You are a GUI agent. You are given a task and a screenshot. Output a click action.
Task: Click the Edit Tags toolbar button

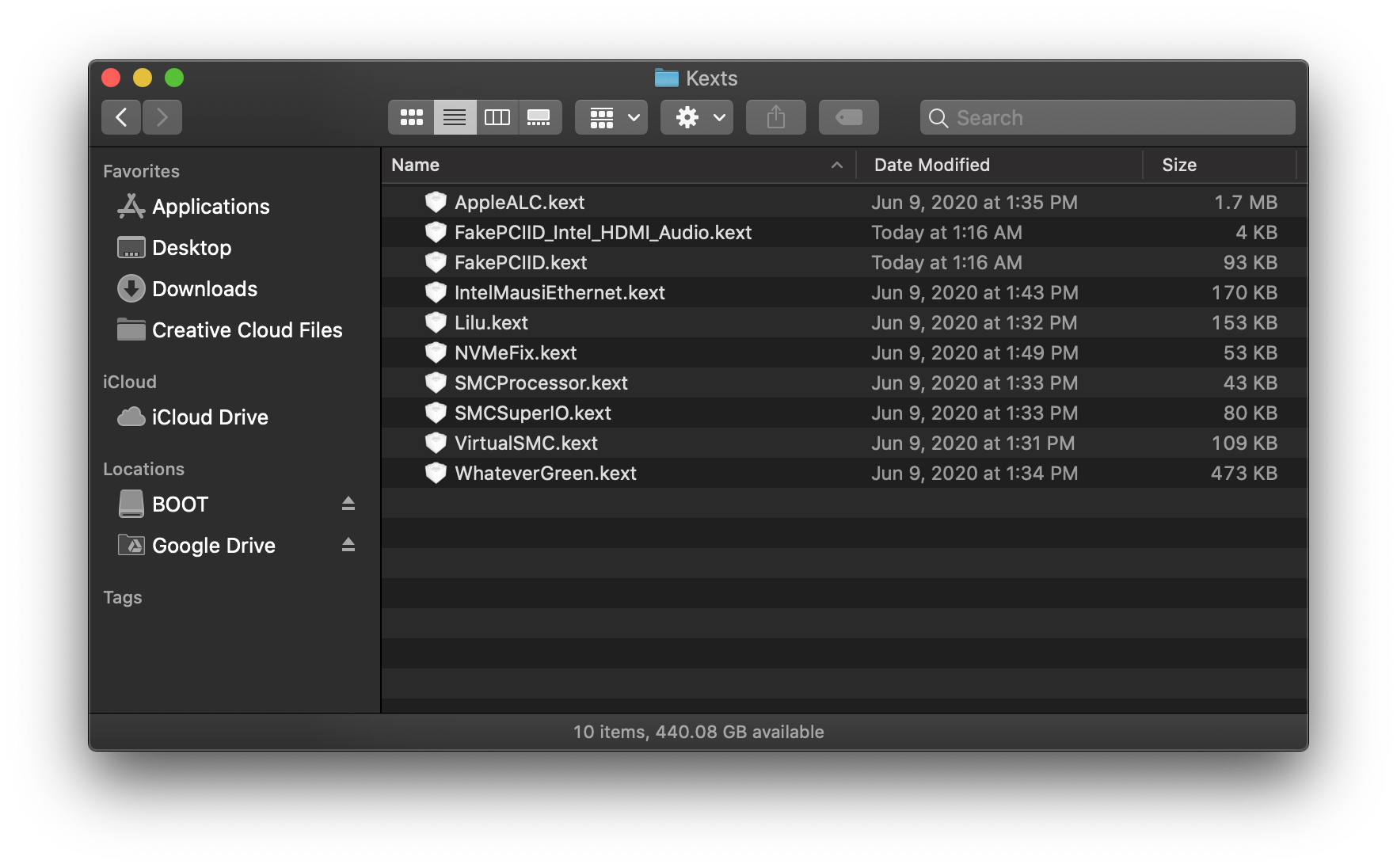click(x=849, y=117)
